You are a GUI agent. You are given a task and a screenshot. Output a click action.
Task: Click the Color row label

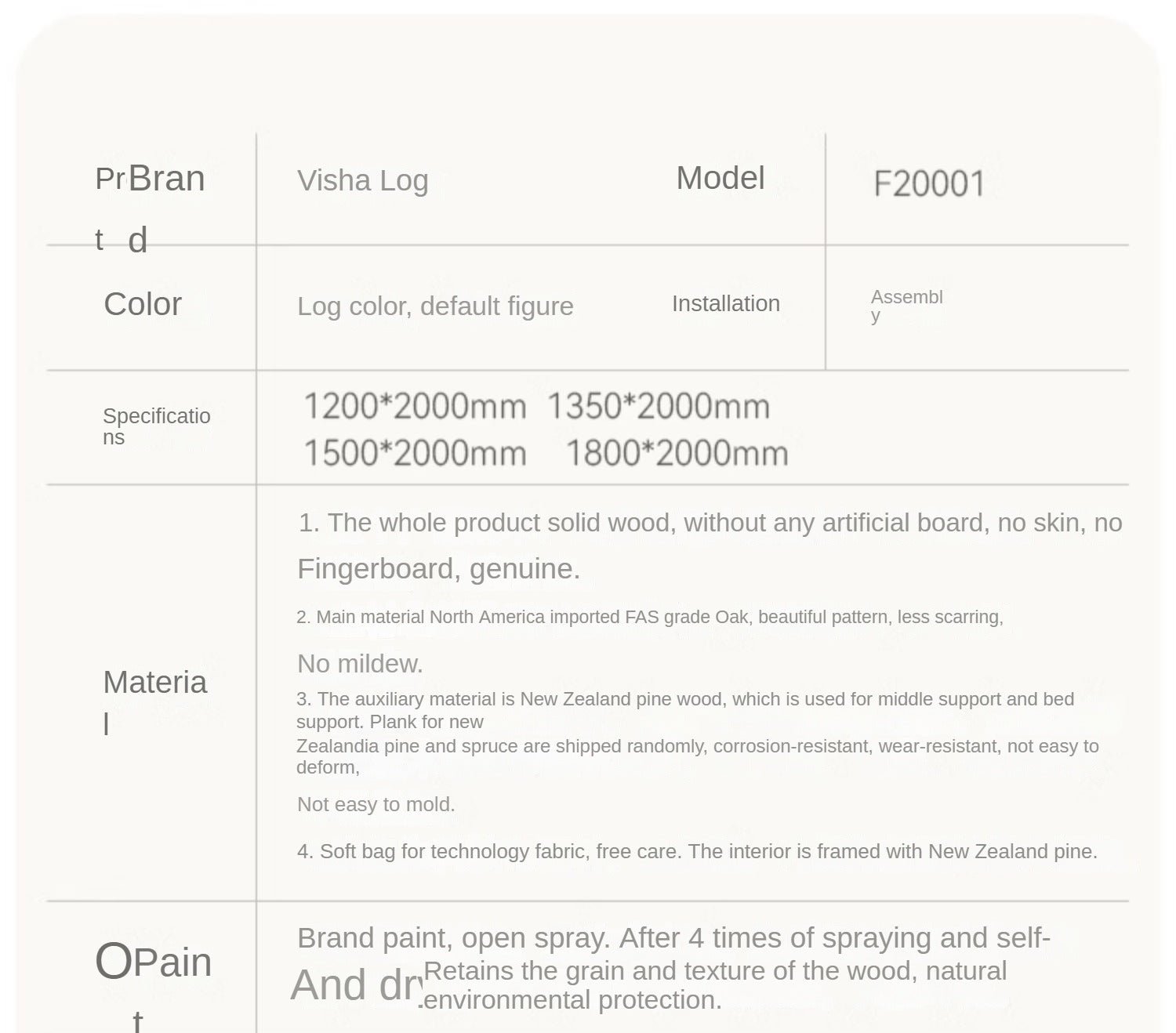143,304
